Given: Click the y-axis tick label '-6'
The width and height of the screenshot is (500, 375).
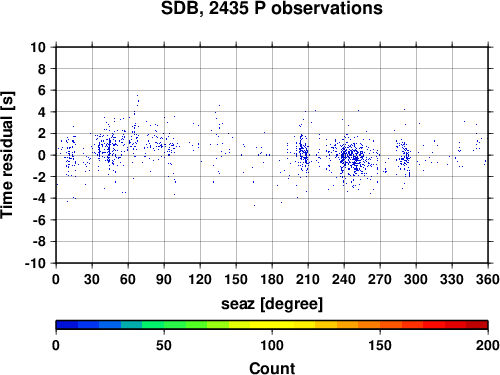Looking at the screenshot, I should point(39,220).
